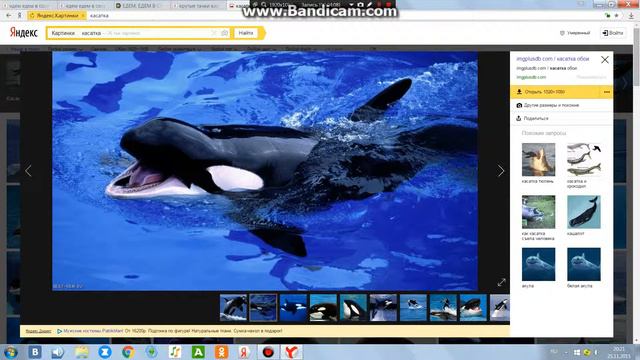
Task: Open the Yandex Browser taskbar icon
Action: point(291,352)
